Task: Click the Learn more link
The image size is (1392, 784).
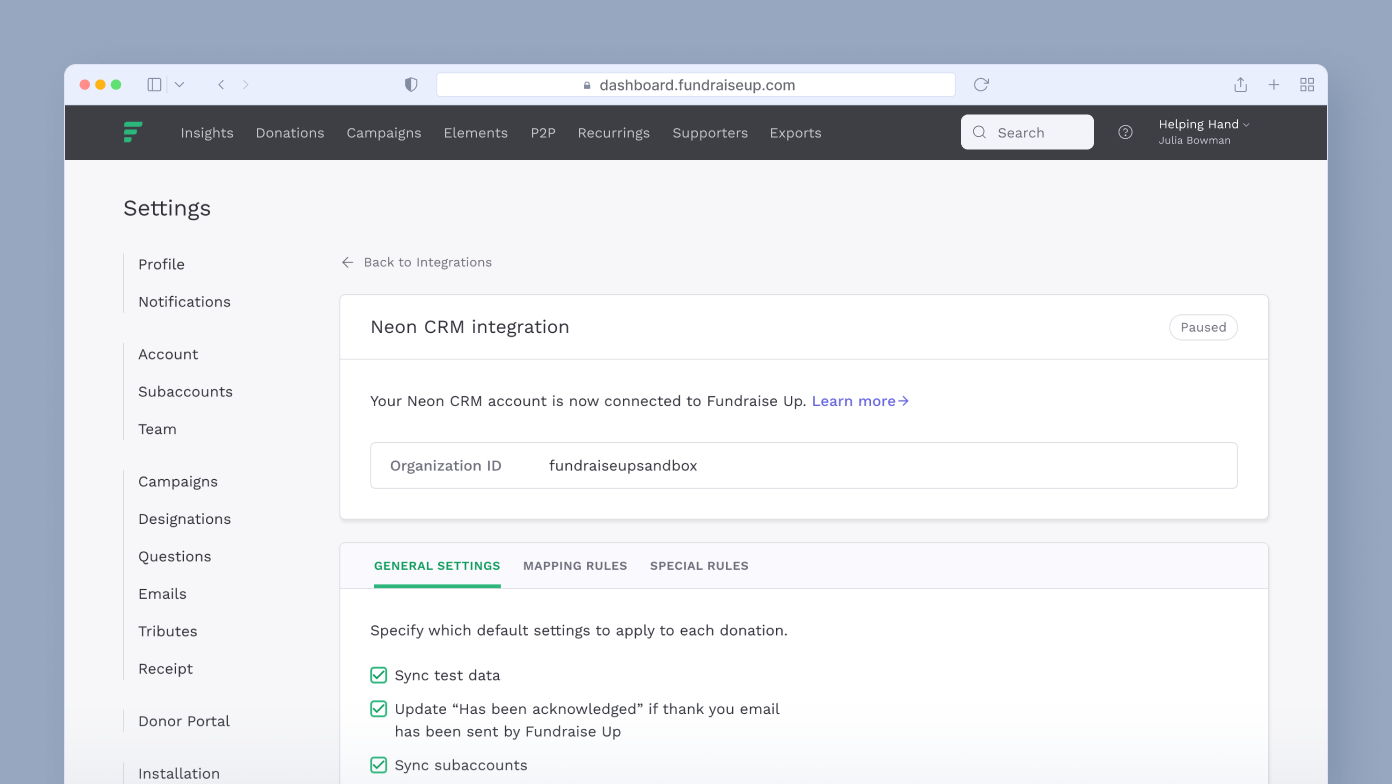Action: [860, 401]
